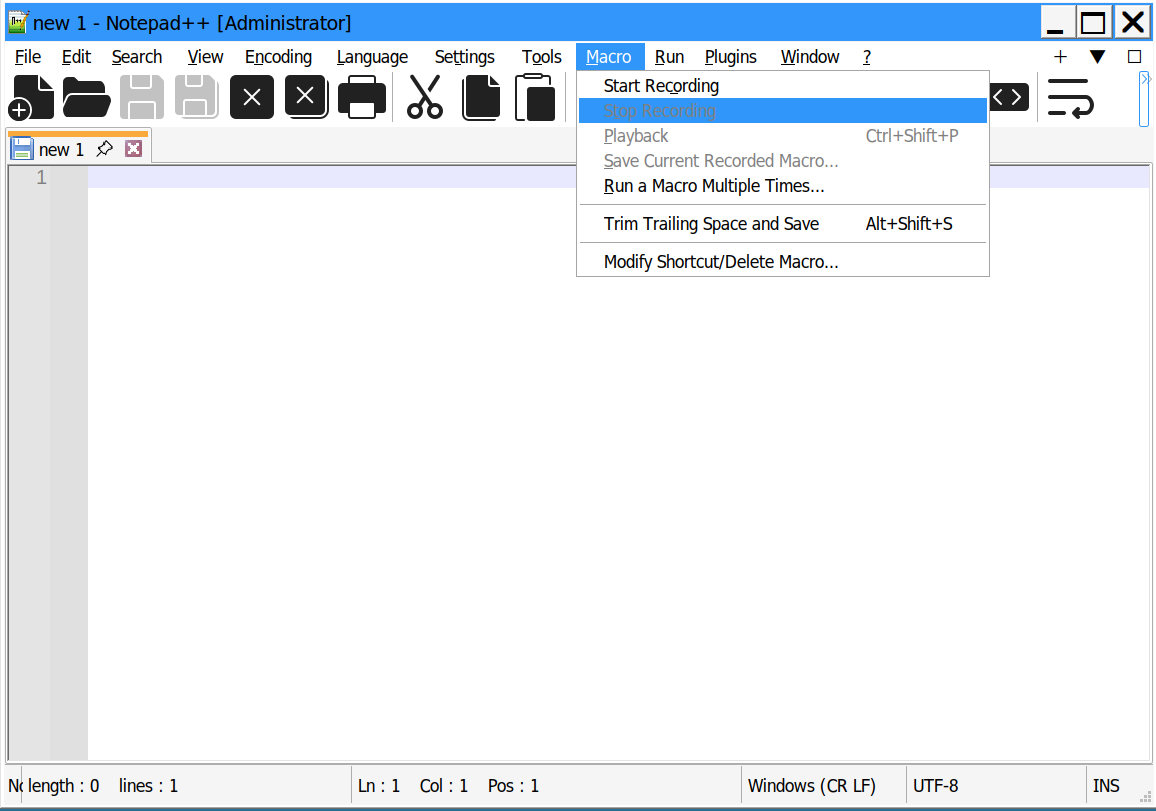Open the tab list dropdown arrow
This screenshot has height=811, width=1156.
(x=1097, y=57)
